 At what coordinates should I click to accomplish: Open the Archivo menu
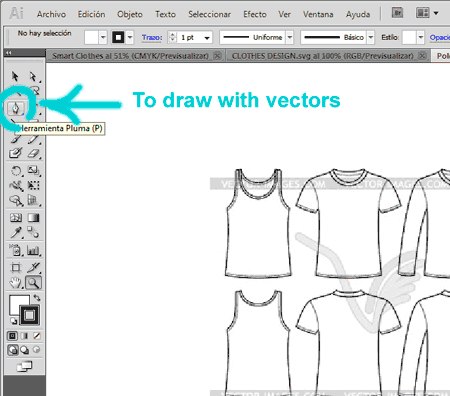pos(51,14)
